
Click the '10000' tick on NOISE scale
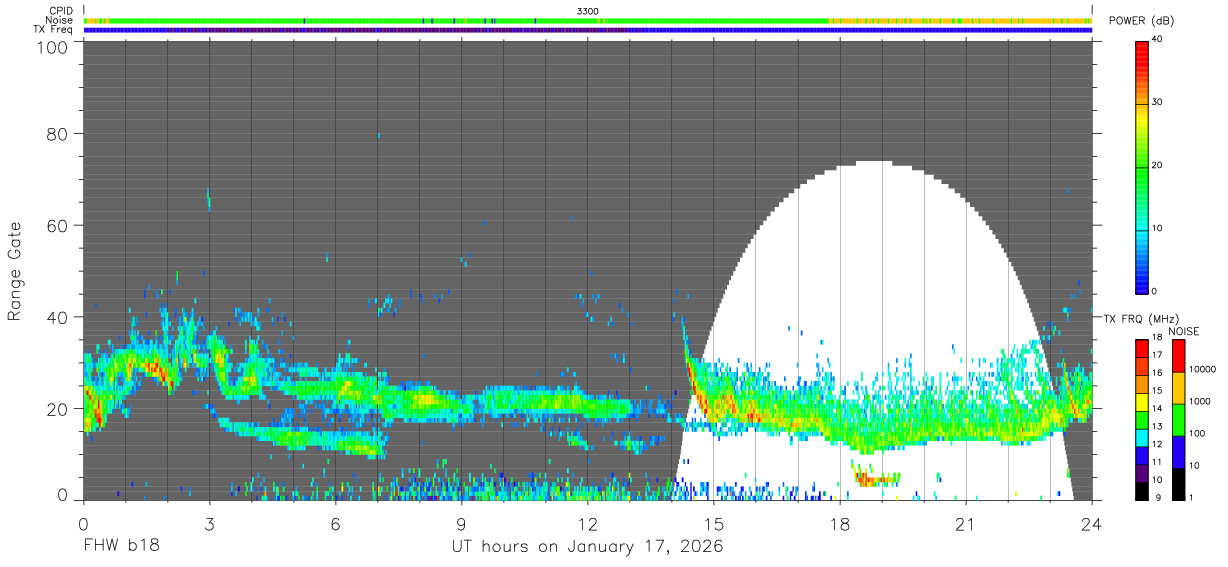coord(1203,371)
